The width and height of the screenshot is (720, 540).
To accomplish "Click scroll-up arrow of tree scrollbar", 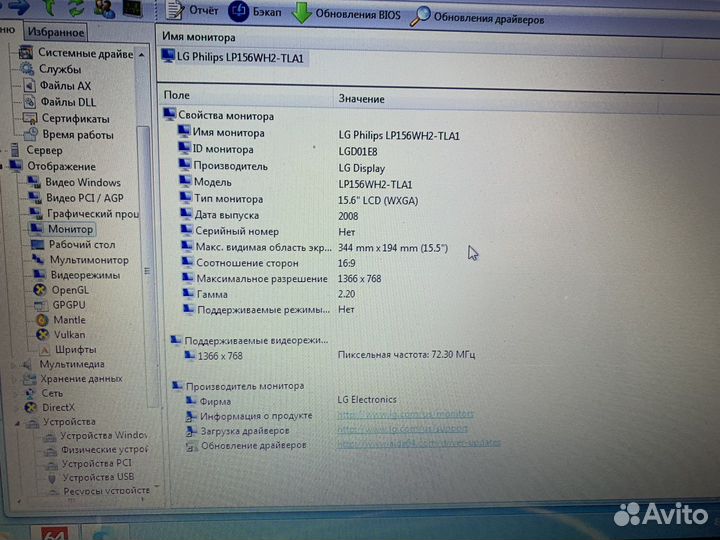I will [142, 55].
